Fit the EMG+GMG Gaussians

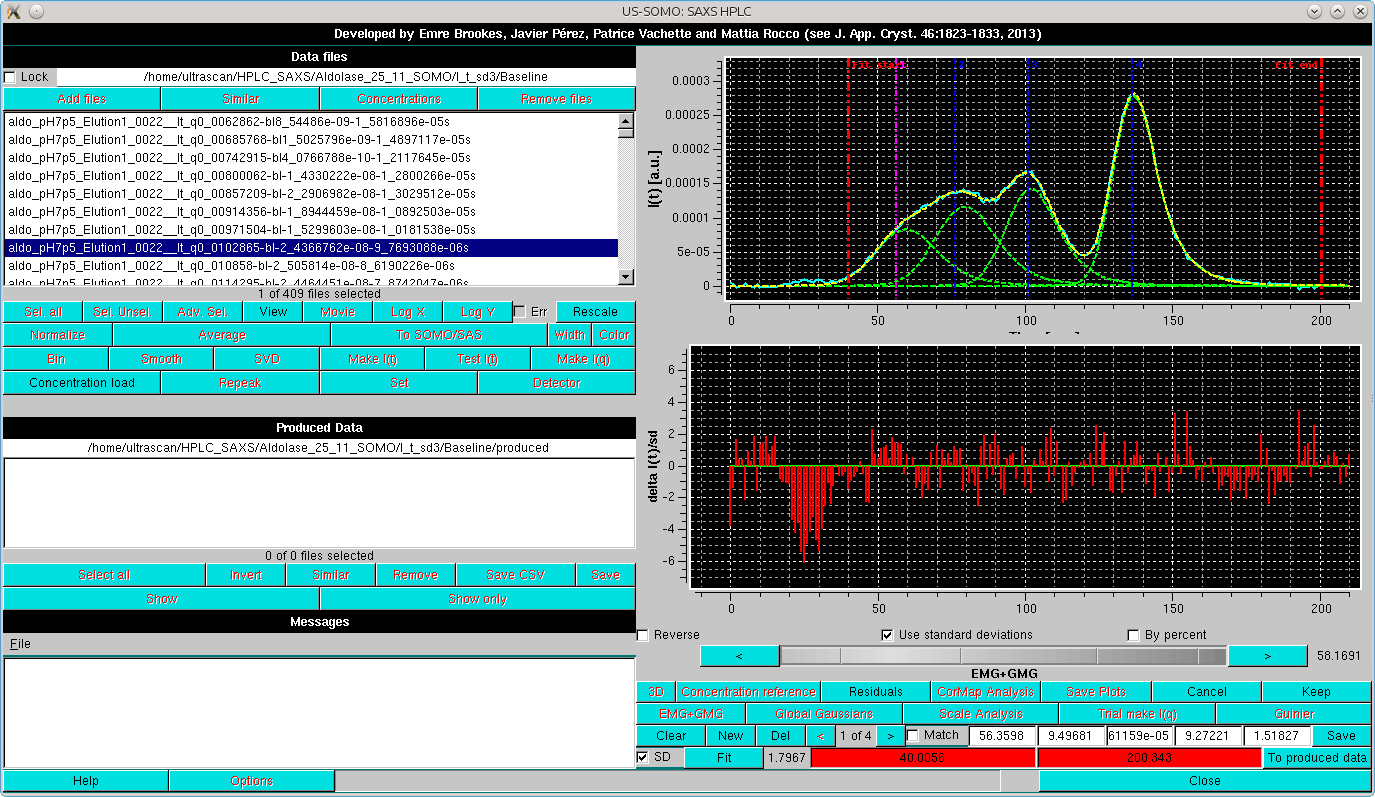tap(723, 757)
